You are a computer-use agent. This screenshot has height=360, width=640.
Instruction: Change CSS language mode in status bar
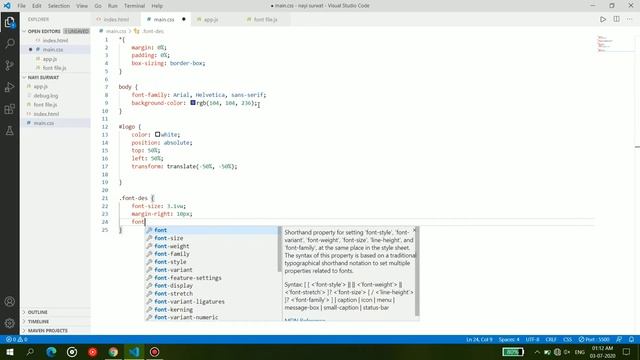(x=567, y=339)
